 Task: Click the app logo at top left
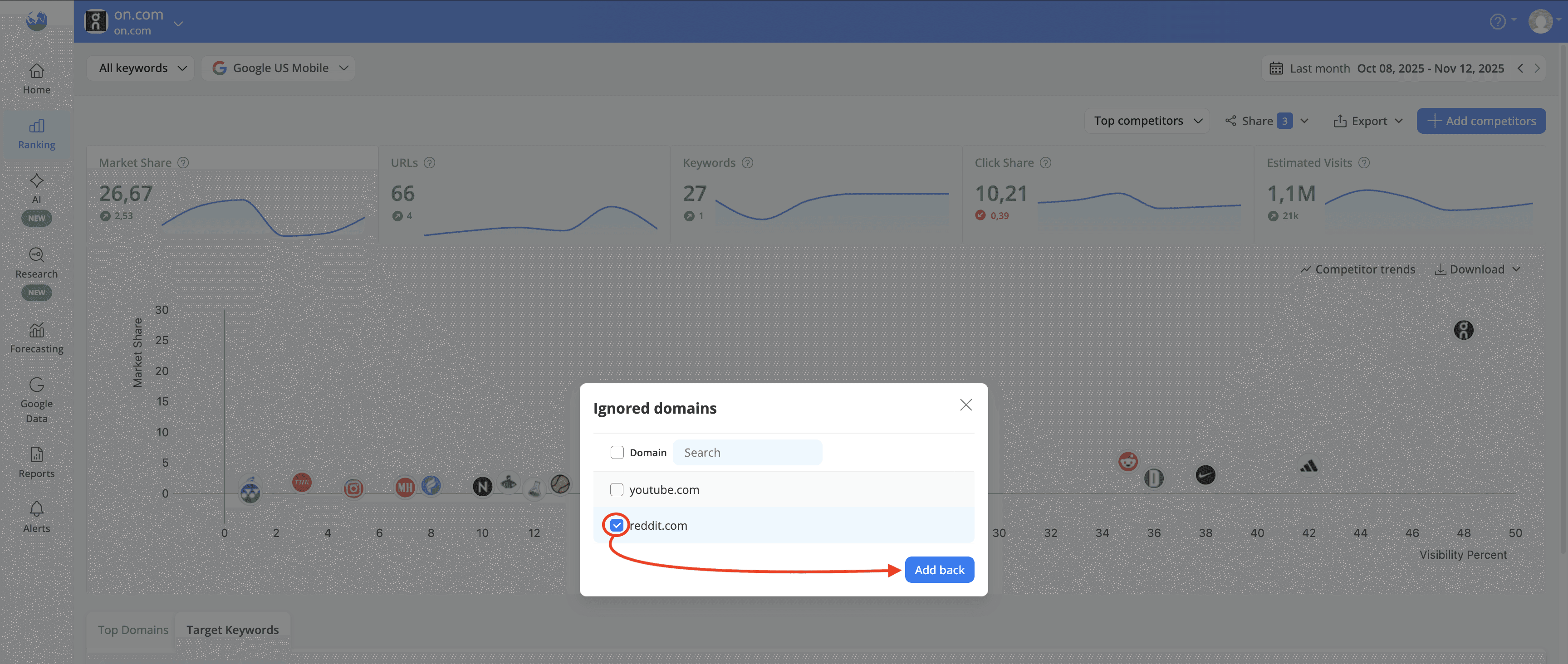click(x=36, y=21)
